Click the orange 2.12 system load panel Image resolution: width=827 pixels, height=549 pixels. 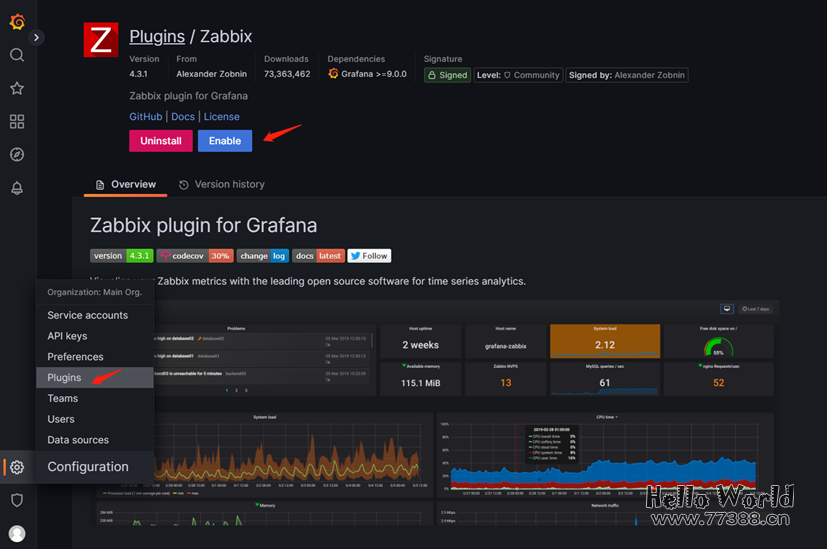click(x=605, y=341)
